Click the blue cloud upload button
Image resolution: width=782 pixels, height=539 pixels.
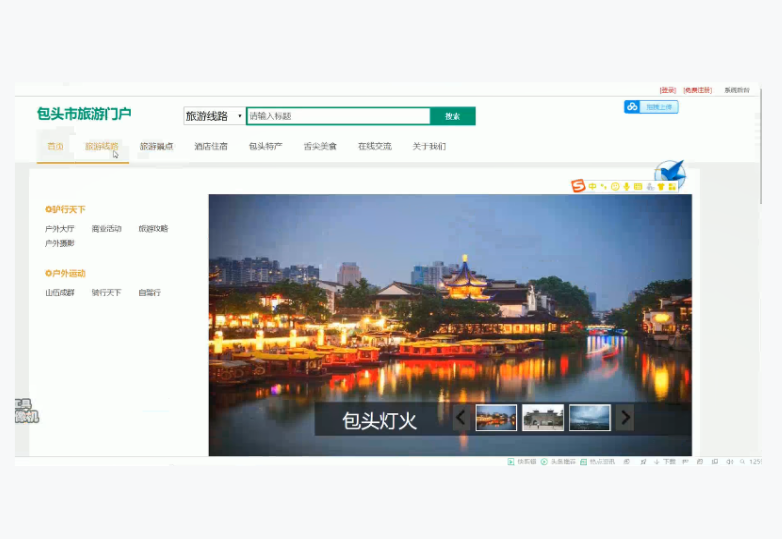(x=651, y=107)
